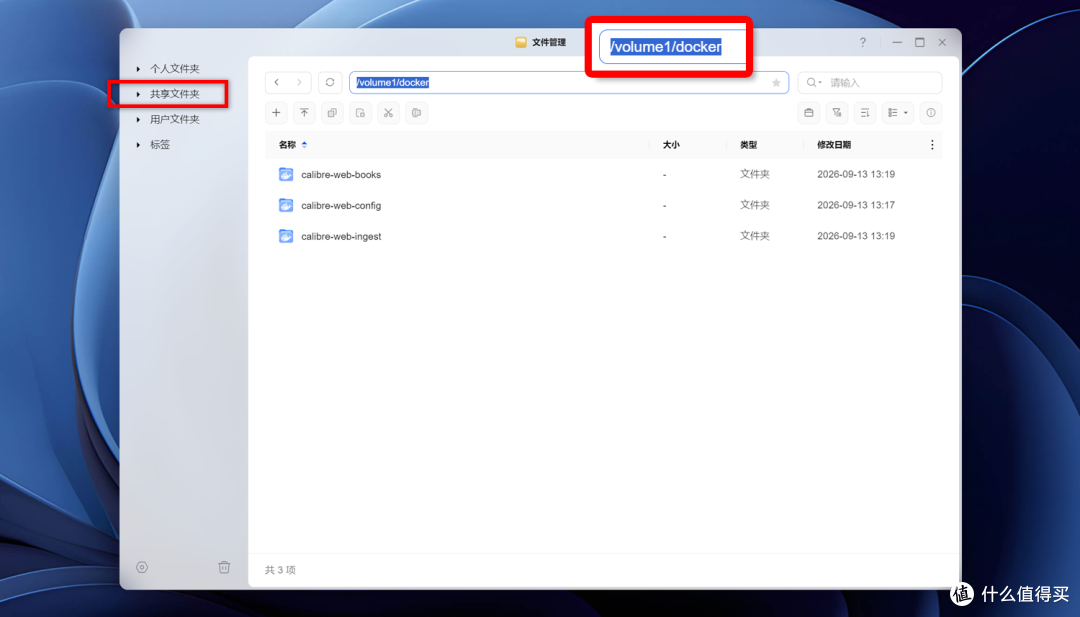Click the filter icon in toolbar

point(837,113)
